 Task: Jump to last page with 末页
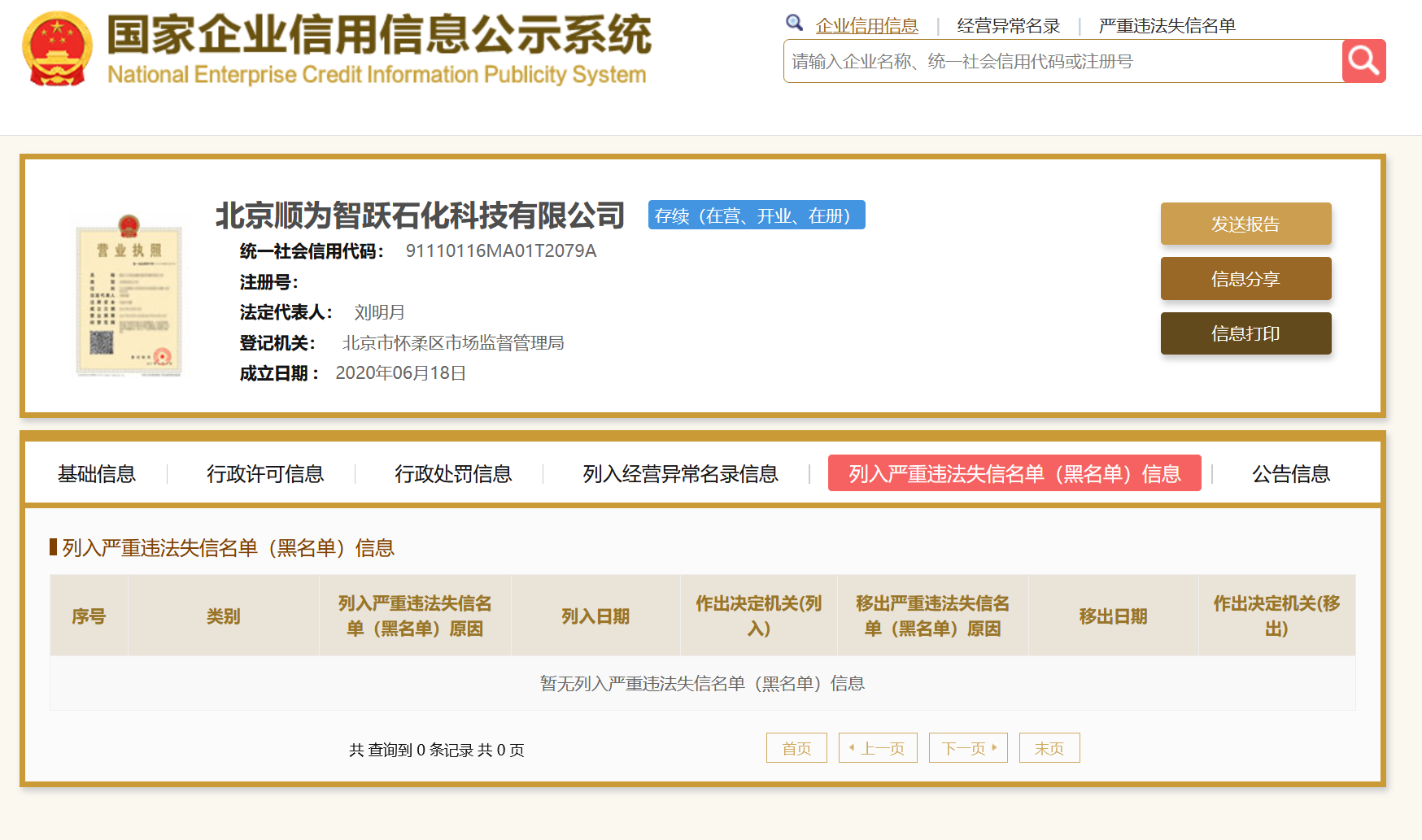(x=1049, y=748)
